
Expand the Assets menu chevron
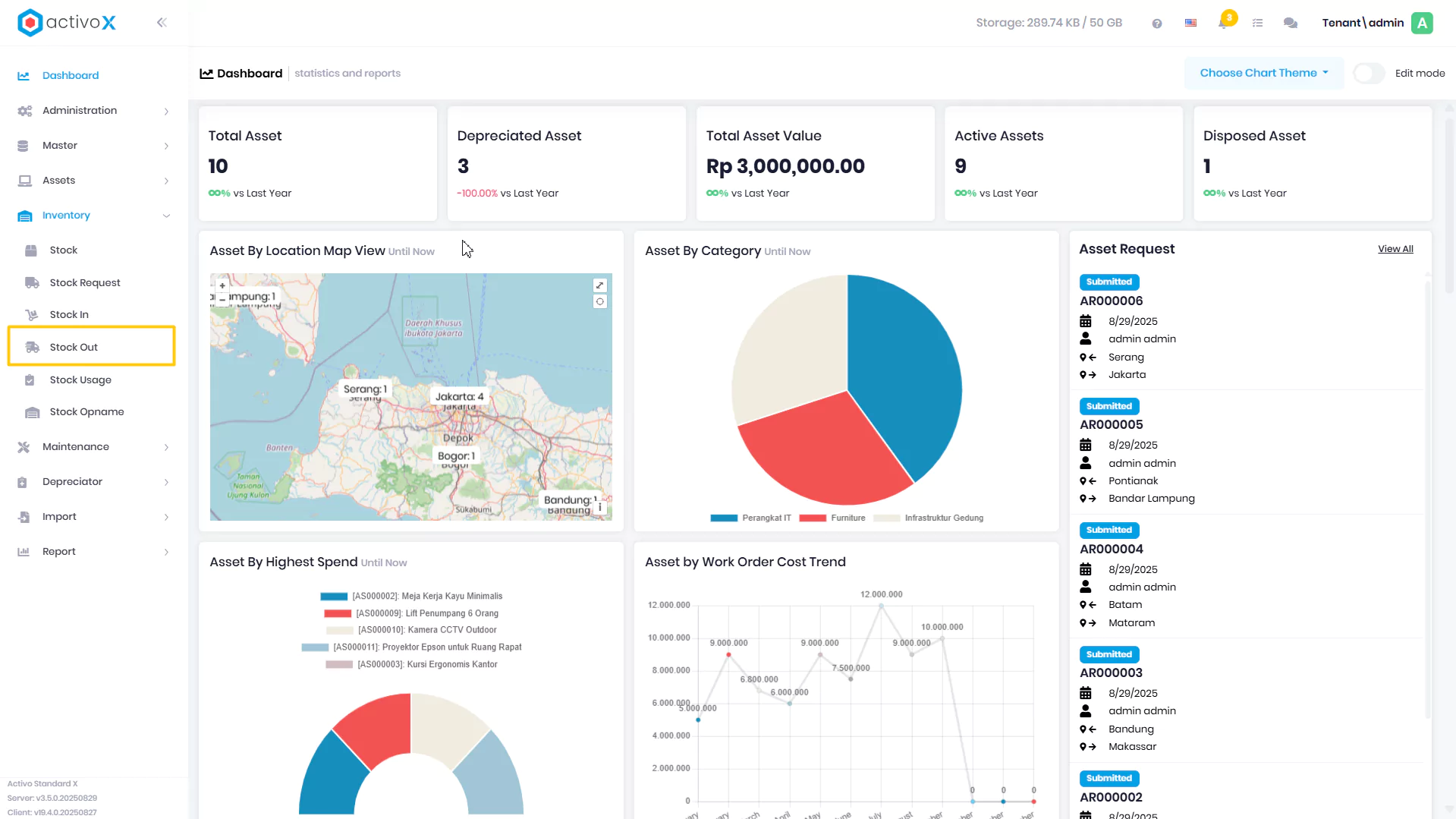(x=166, y=181)
